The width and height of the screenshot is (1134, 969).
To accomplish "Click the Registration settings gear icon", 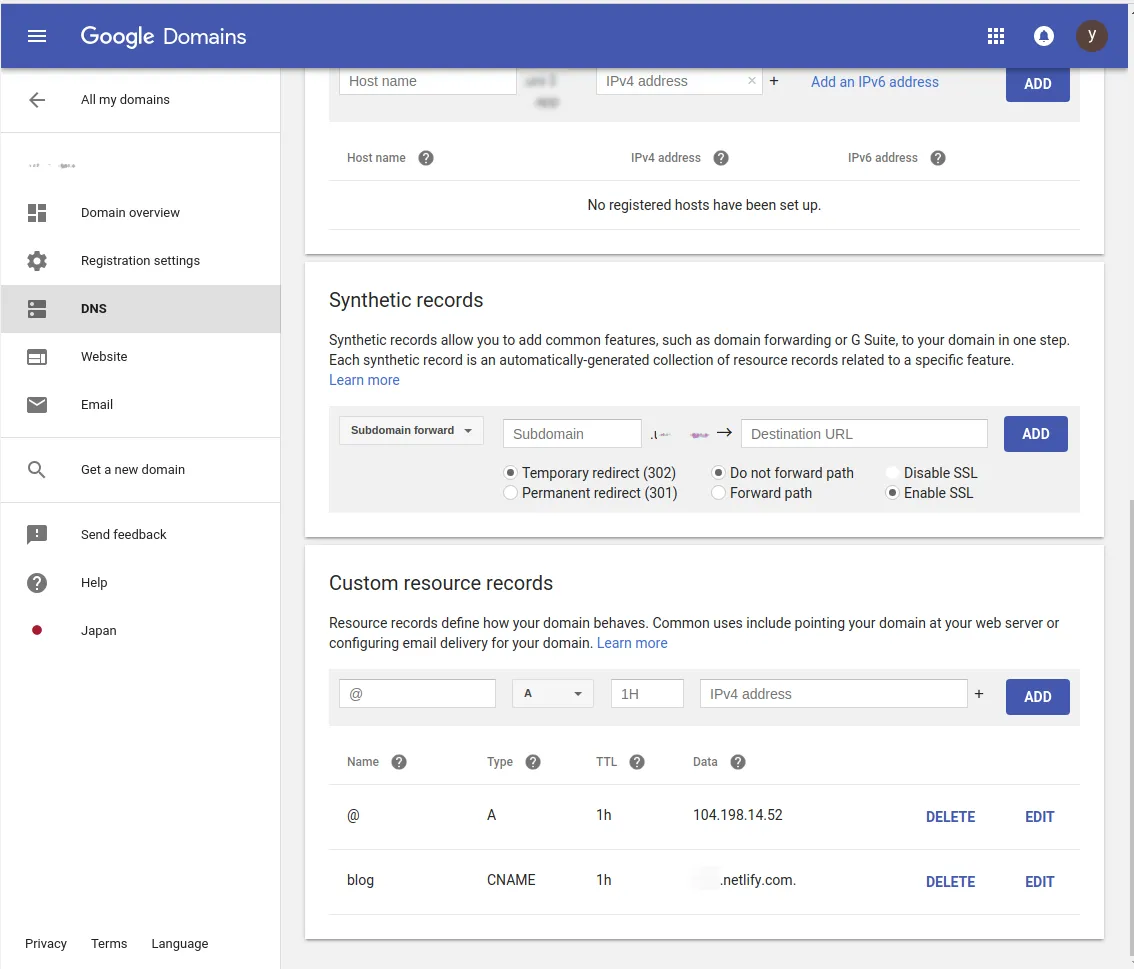I will tap(37, 260).
